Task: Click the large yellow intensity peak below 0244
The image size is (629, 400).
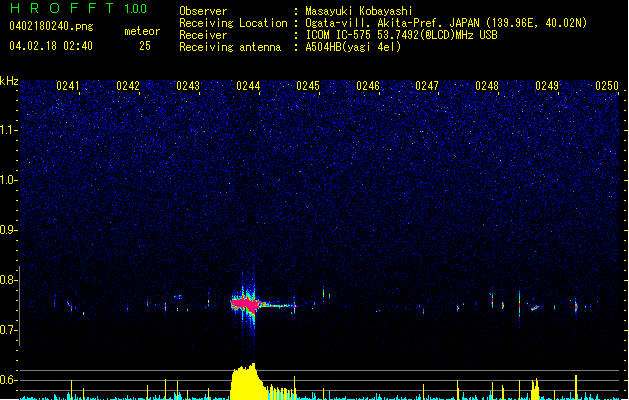Action: (x=246, y=382)
